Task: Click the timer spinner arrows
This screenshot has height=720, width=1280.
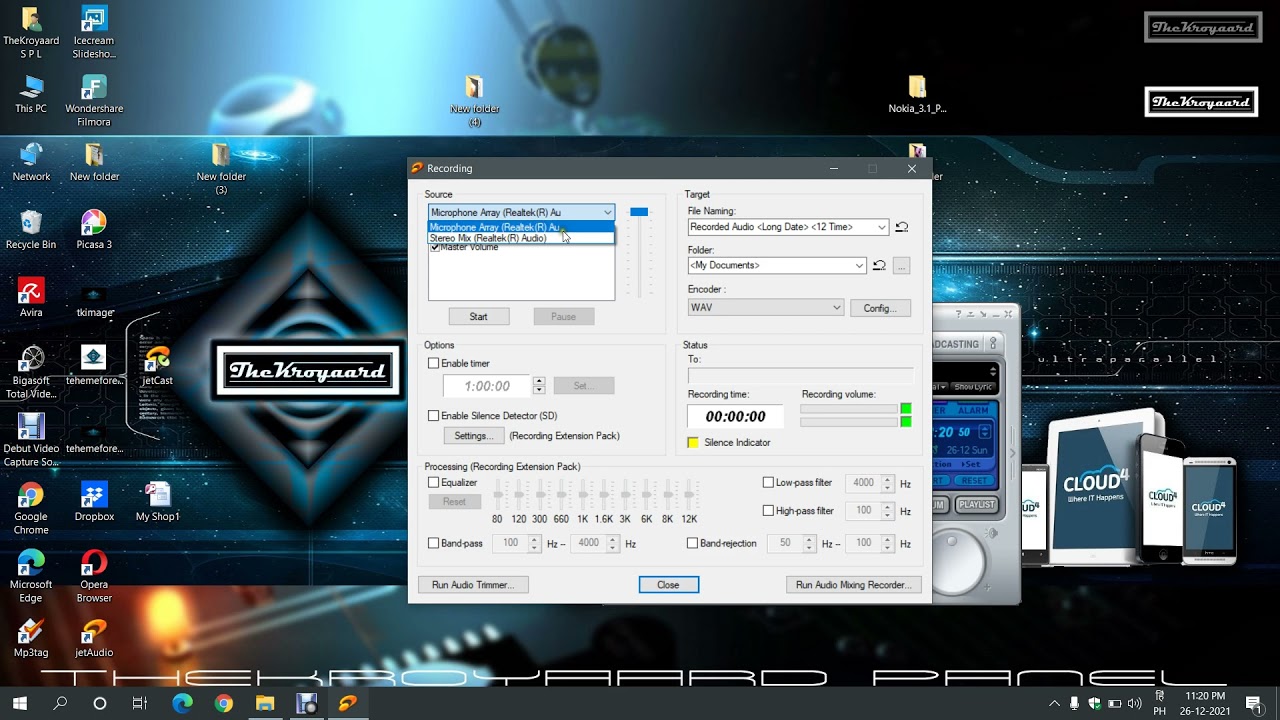Action: [x=539, y=386]
